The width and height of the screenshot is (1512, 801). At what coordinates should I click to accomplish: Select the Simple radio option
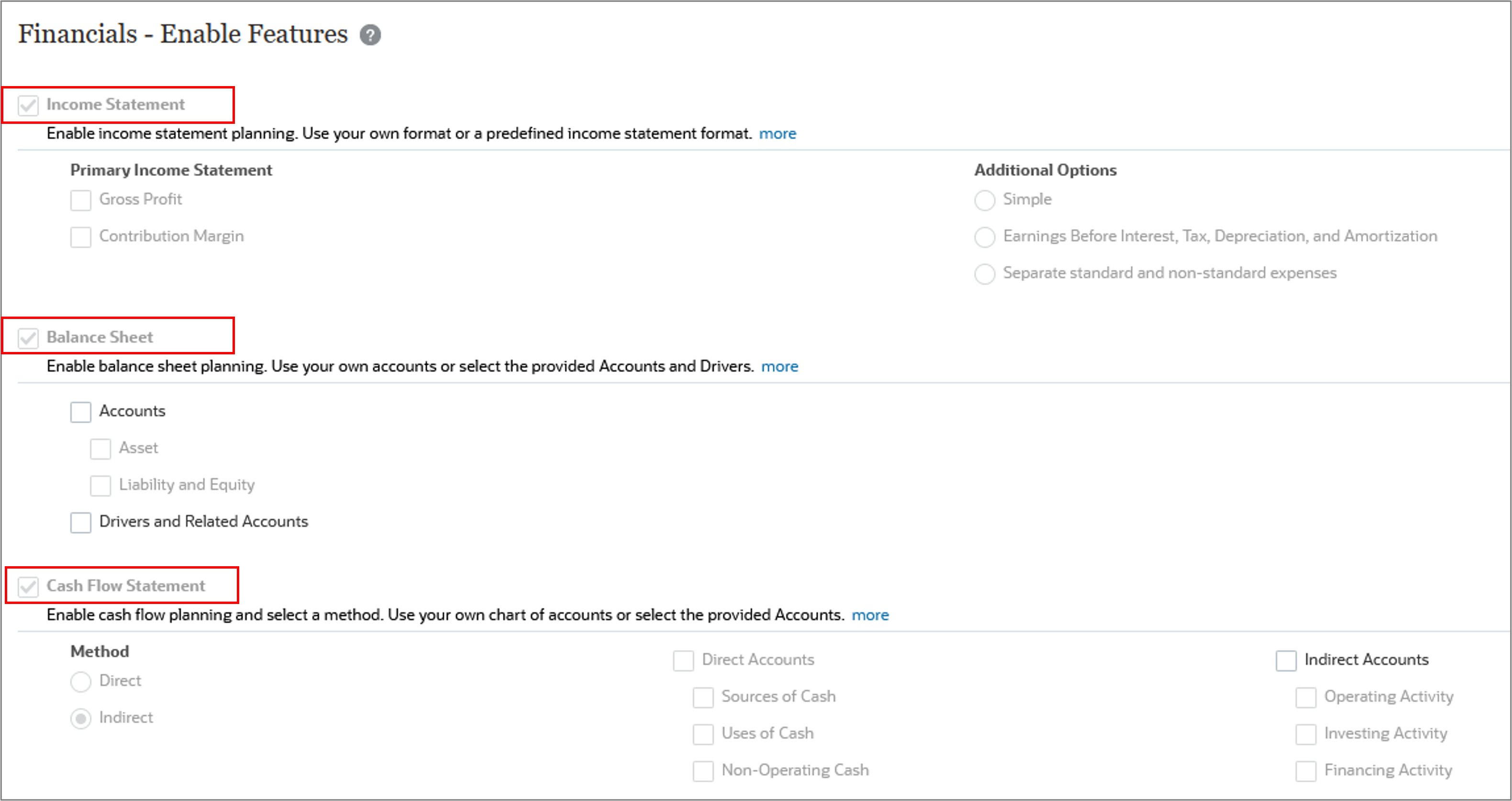point(984,200)
